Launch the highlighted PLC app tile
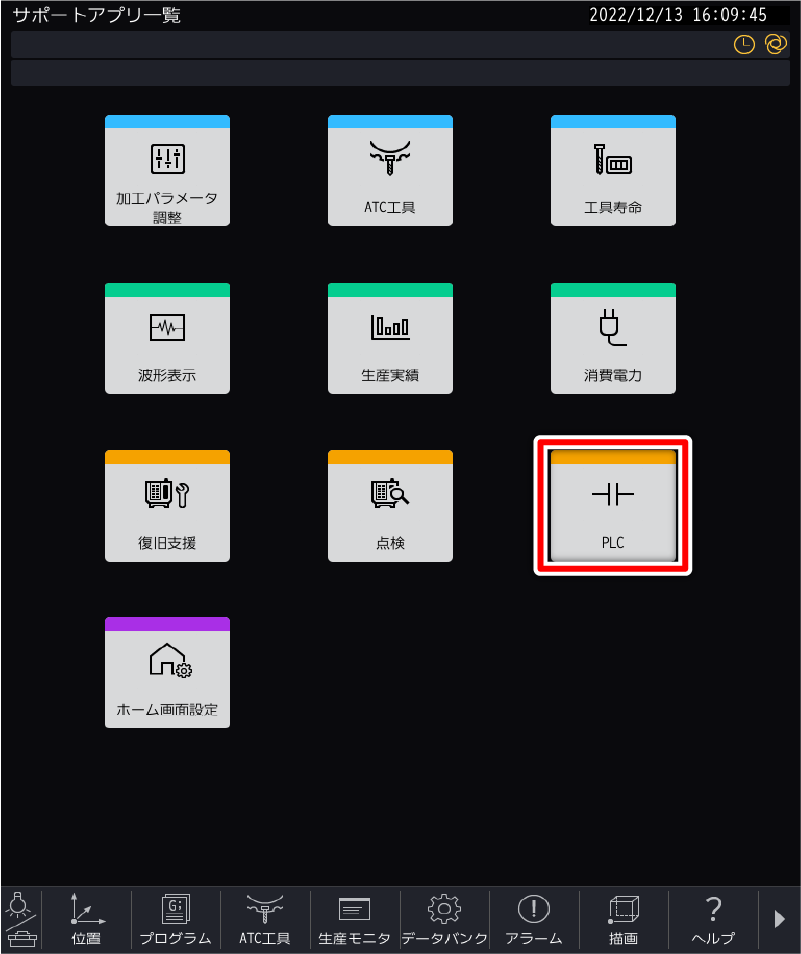801x954 pixels. [613, 506]
